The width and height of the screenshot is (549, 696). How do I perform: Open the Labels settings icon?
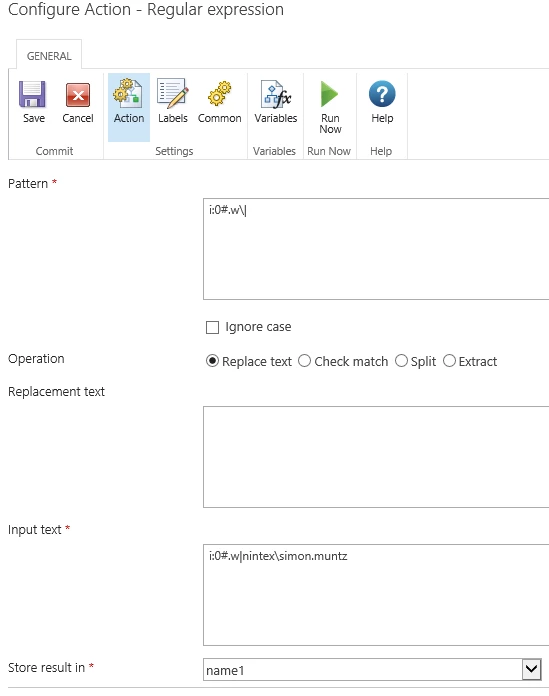(x=172, y=93)
